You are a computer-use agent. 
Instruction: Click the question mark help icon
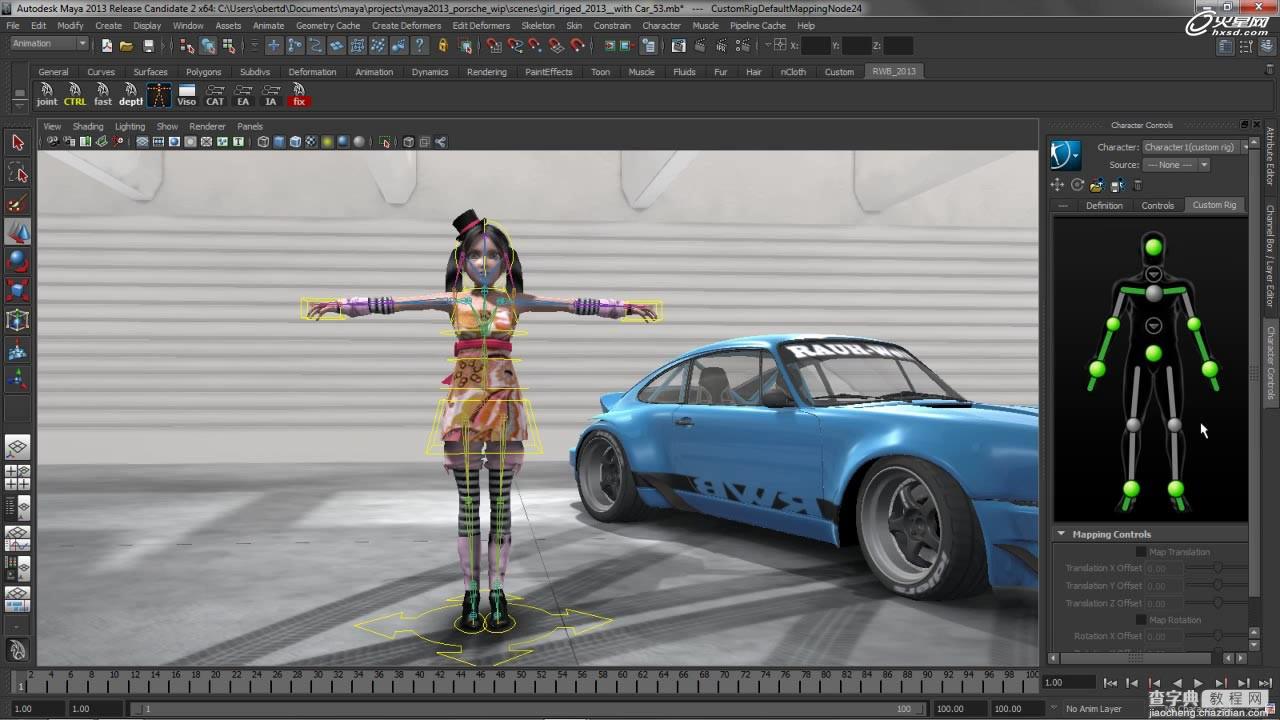pyautogui.click(x=419, y=45)
